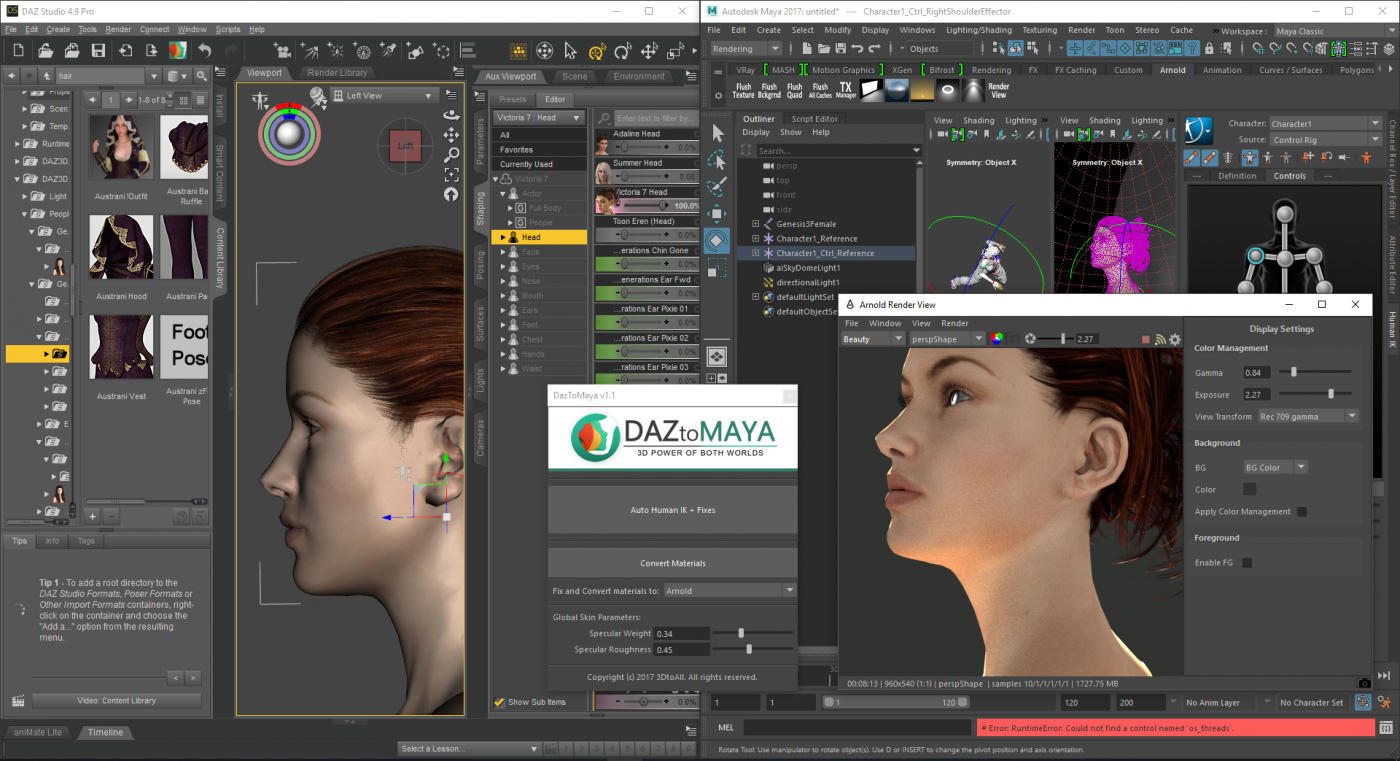
Task: Click Undo arrow in DAZ Studio toolbar
Action: (x=205, y=50)
